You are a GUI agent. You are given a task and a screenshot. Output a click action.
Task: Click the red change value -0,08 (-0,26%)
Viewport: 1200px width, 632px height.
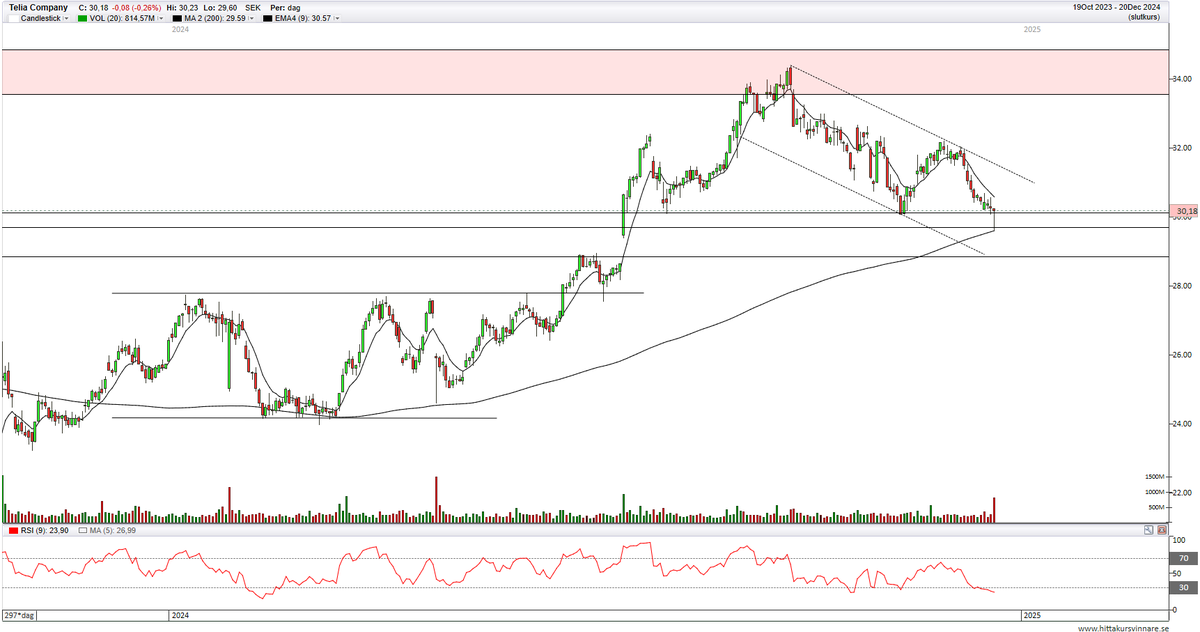pos(137,8)
